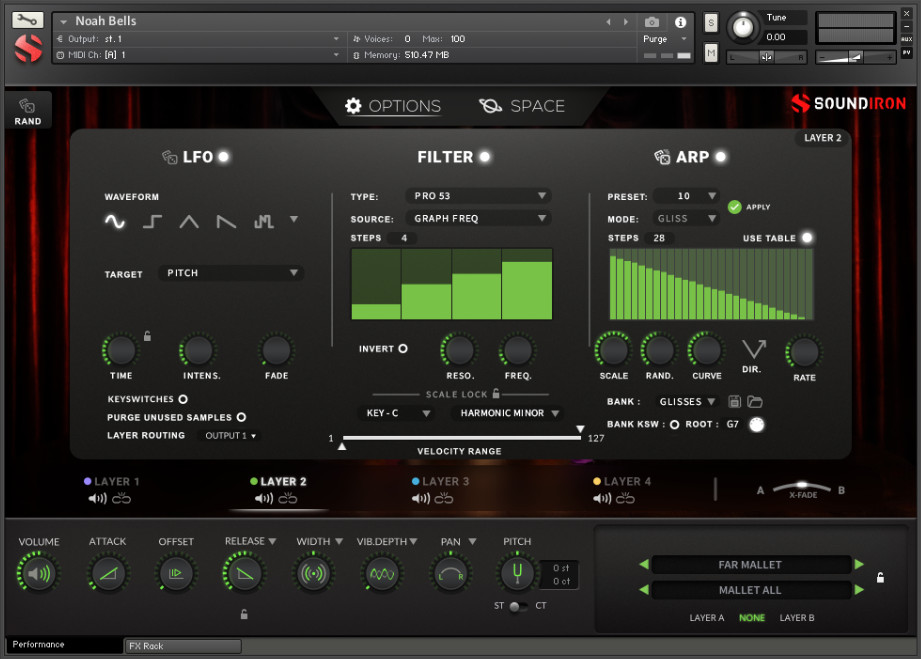Select the LAYER A option

(x=707, y=618)
